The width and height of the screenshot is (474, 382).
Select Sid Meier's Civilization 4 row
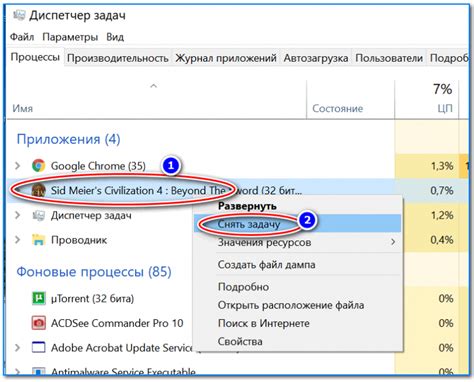pyautogui.click(x=176, y=190)
